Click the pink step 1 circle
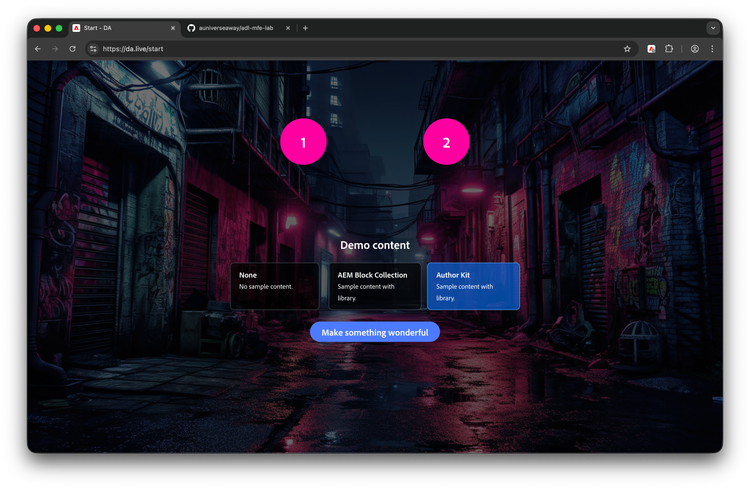The width and height of the screenshot is (750, 489). pos(303,142)
